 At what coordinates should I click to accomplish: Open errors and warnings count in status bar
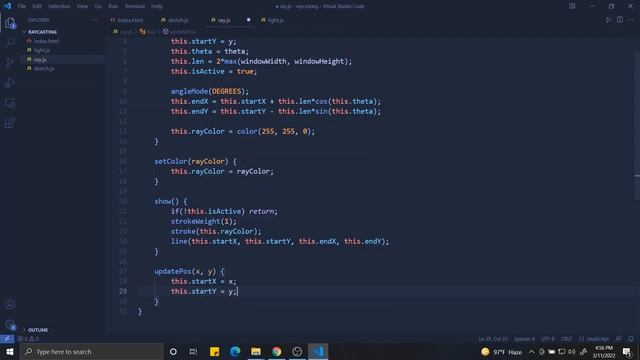point(28,339)
